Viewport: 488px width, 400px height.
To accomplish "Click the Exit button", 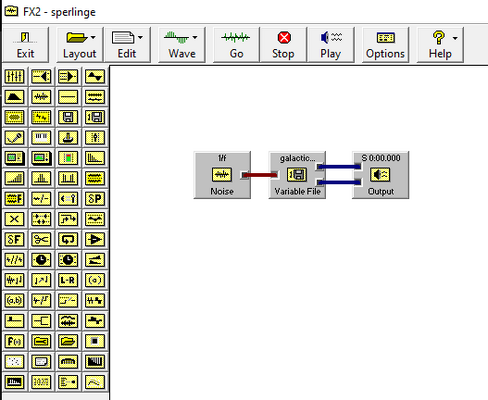I will click(25, 45).
